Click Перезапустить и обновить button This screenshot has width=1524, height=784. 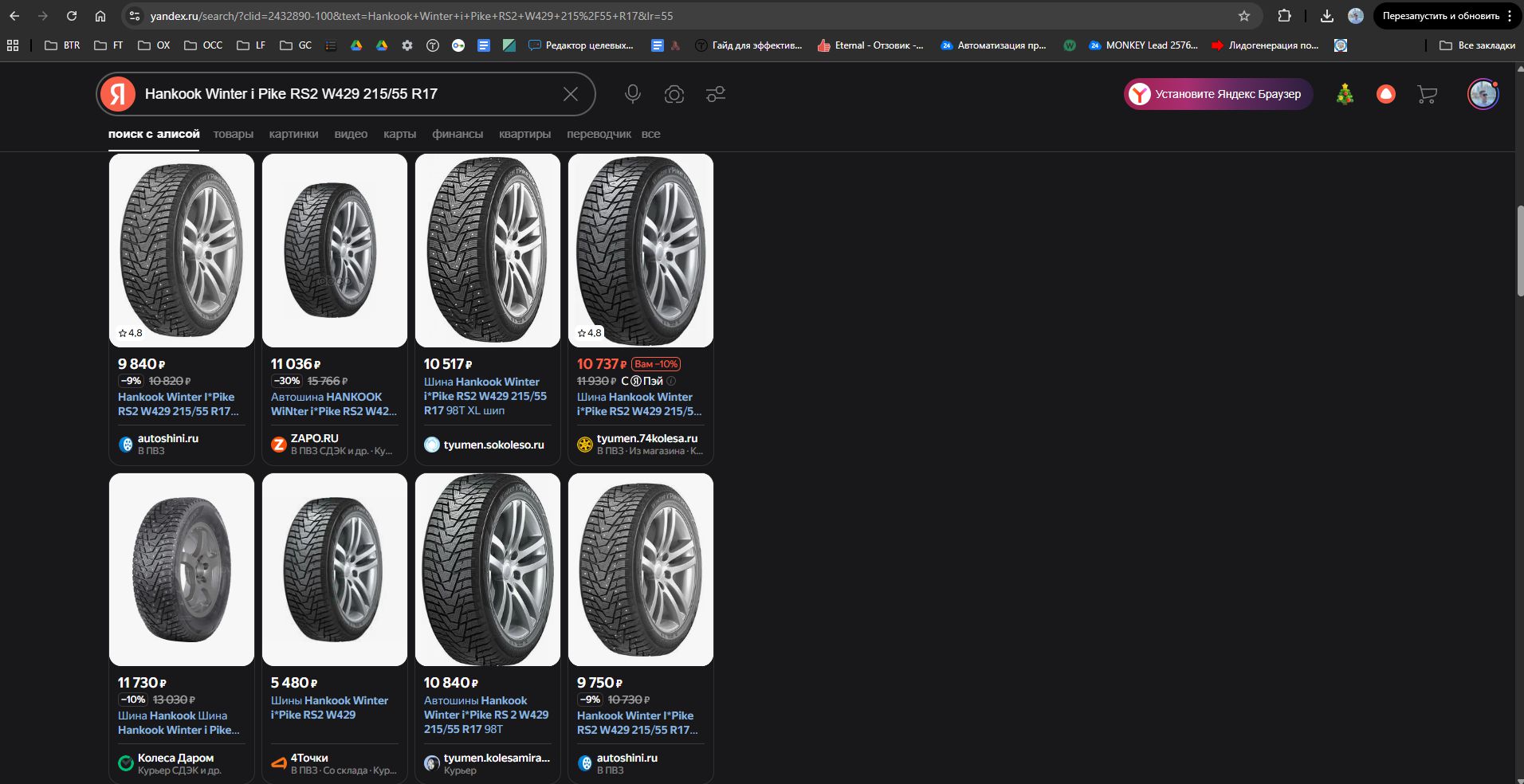pyautogui.click(x=1440, y=16)
